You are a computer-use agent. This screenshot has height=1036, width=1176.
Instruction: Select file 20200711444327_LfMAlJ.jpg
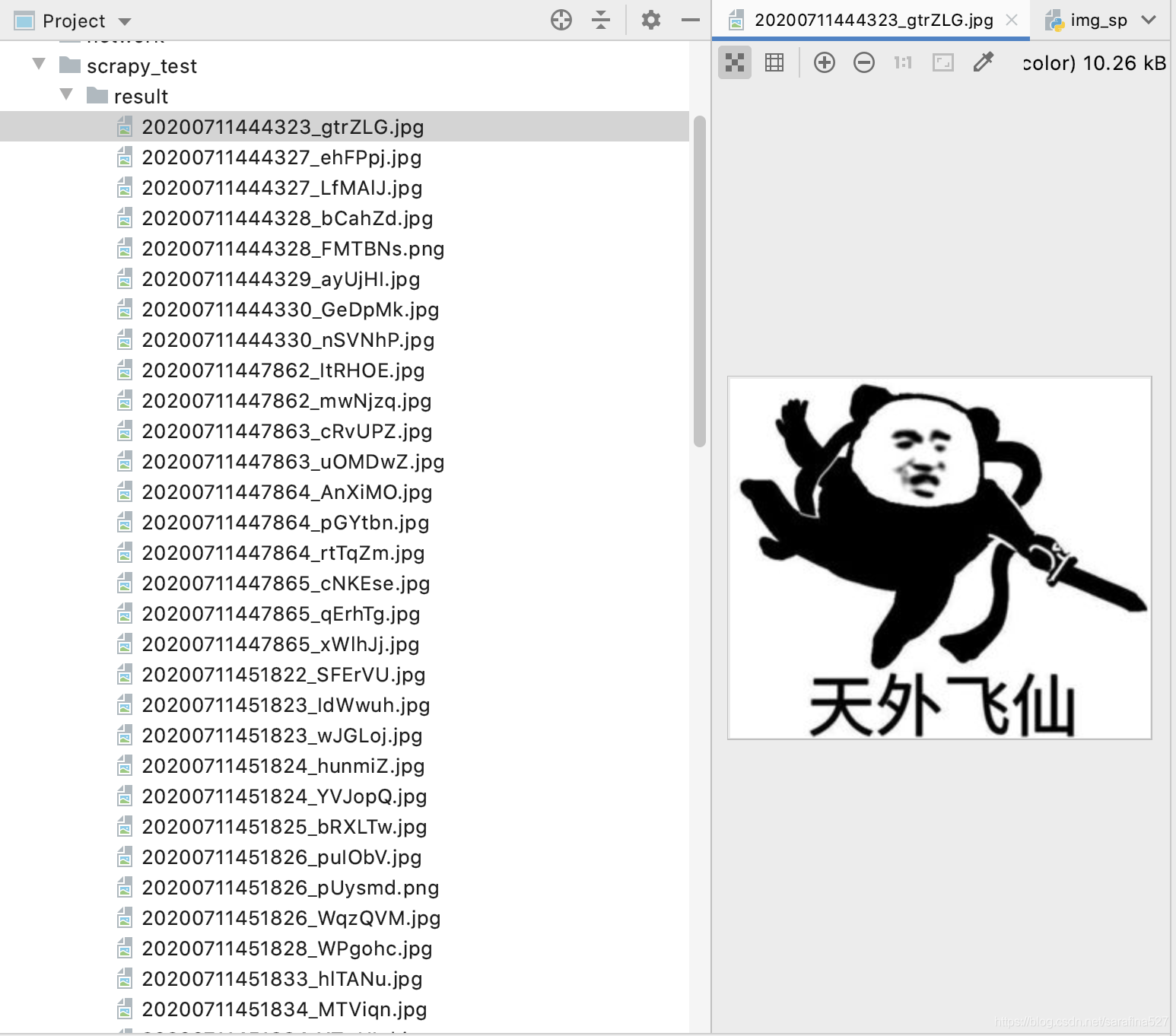282,187
